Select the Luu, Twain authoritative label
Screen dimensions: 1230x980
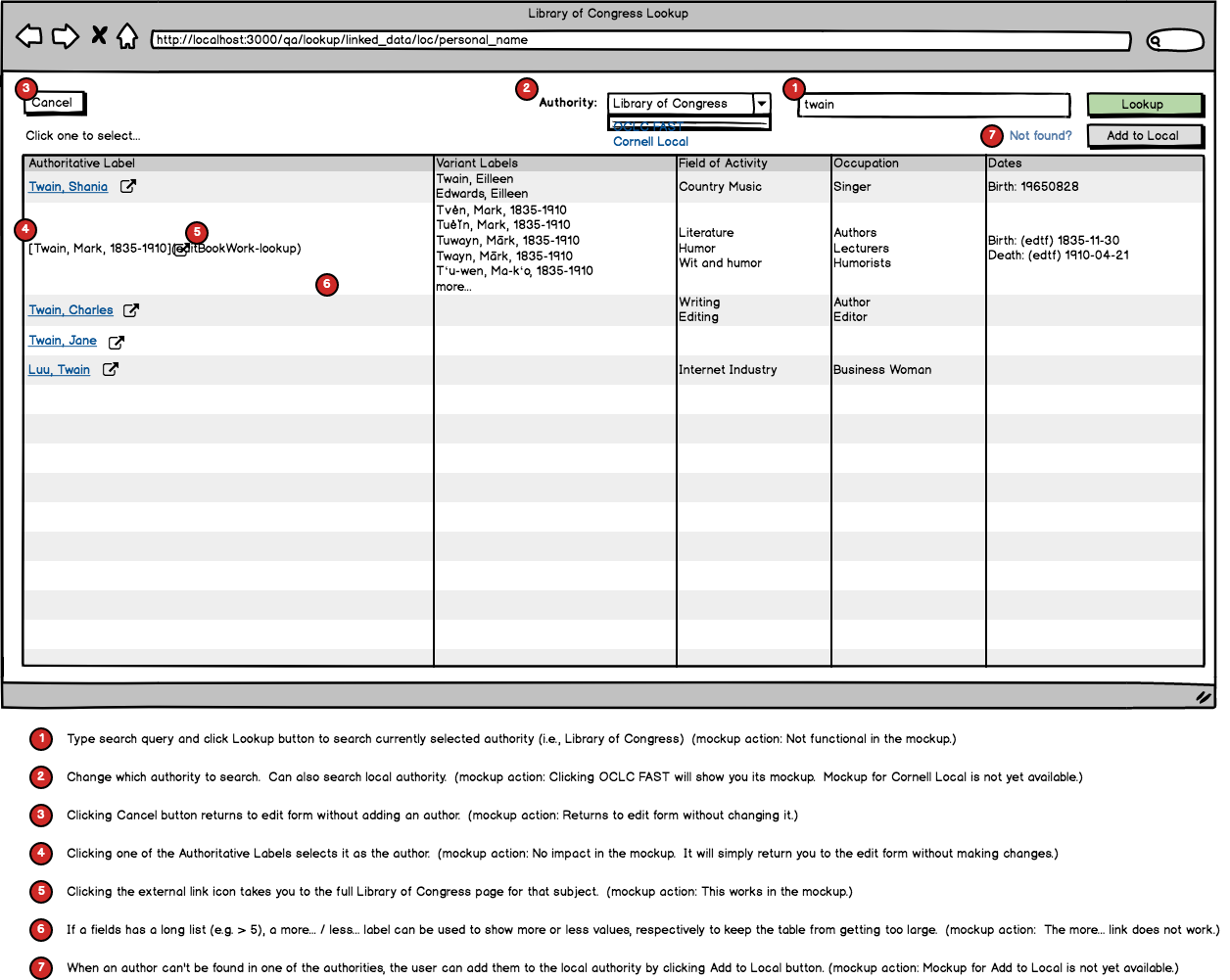point(59,370)
